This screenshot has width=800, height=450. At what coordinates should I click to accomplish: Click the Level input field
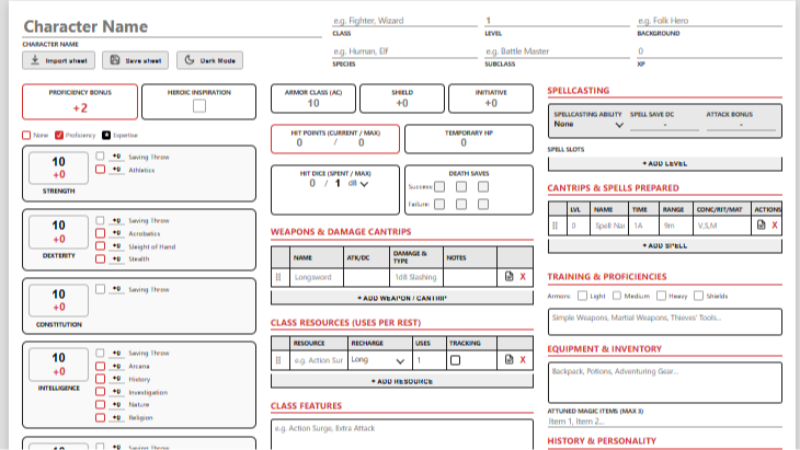coord(557,21)
